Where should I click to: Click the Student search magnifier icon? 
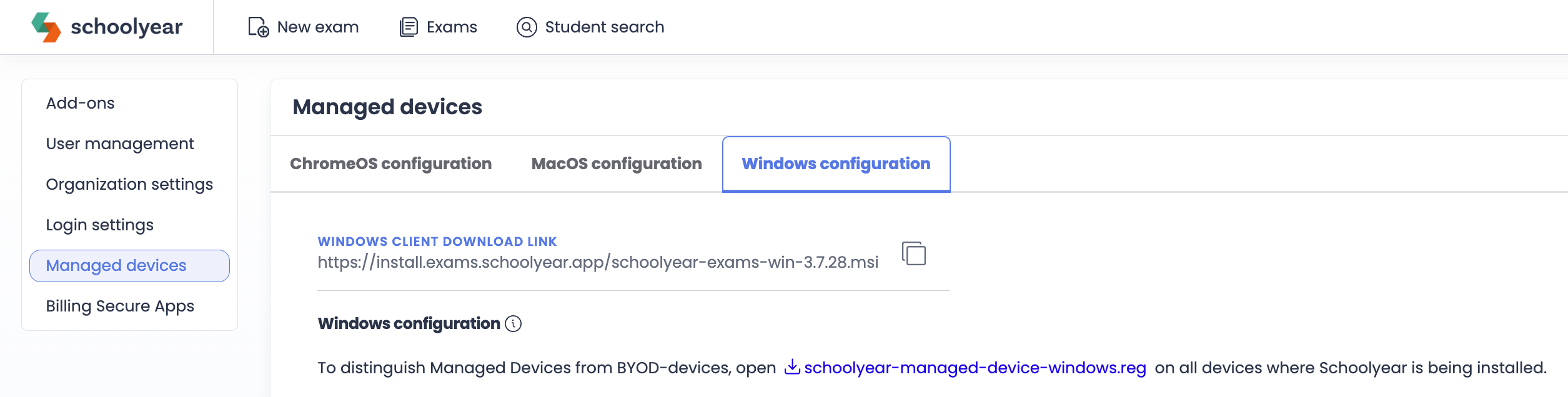[x=527, y=27]
